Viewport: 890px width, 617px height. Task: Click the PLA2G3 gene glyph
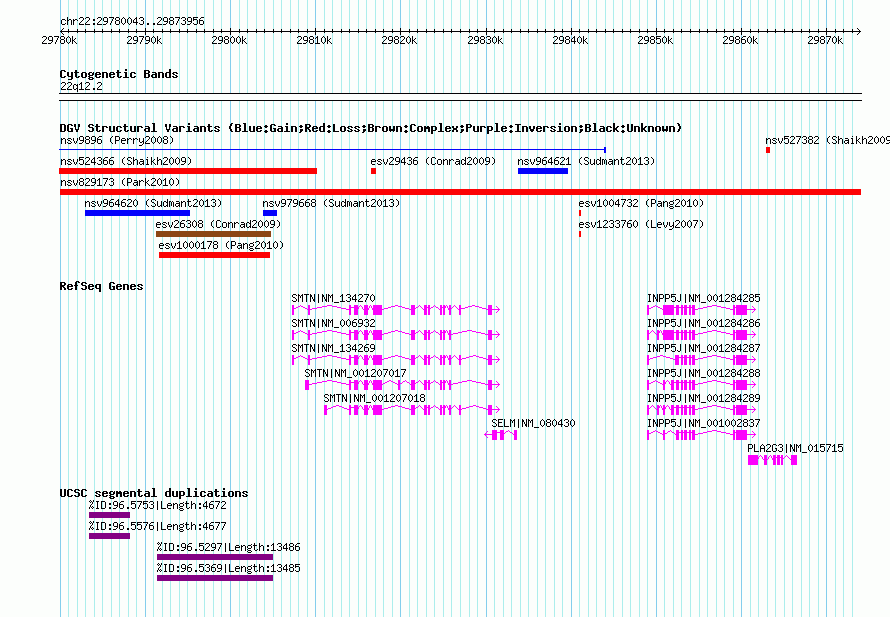(x=773, y=460)
